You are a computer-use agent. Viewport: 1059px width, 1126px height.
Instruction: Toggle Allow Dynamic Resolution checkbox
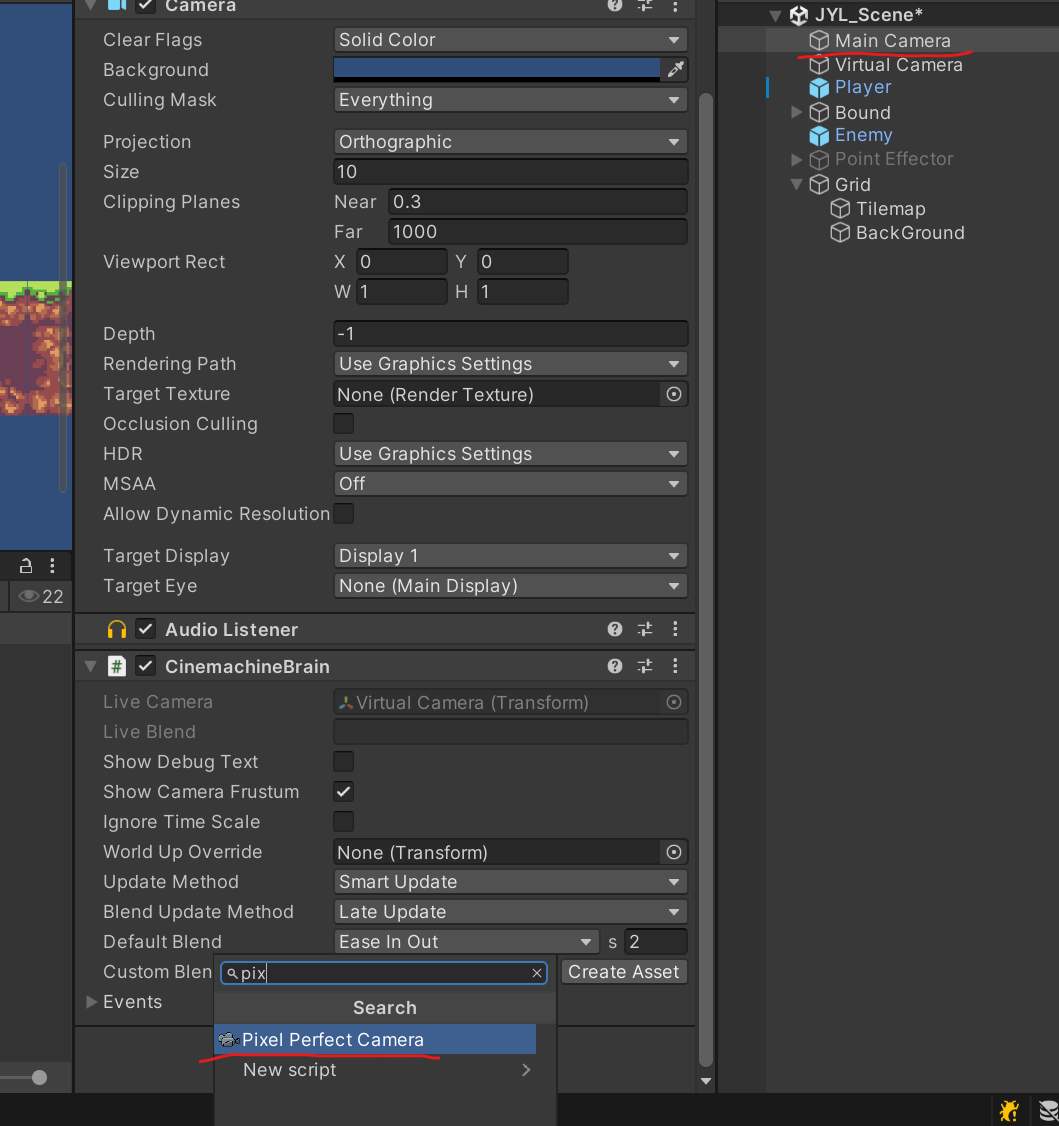point(343,514)
